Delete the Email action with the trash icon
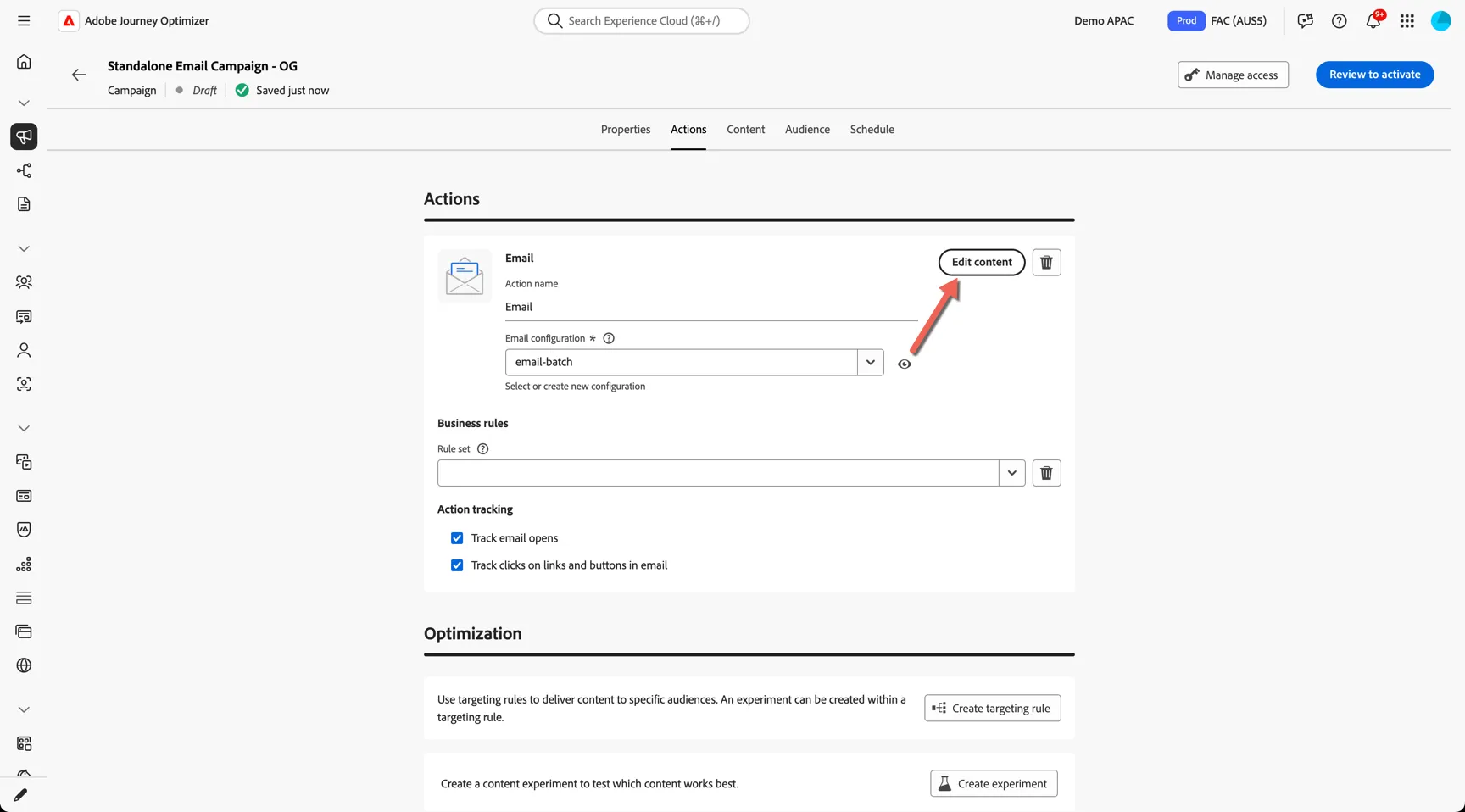Viewport: 1465px width, 812px height. click(1046, 263)
